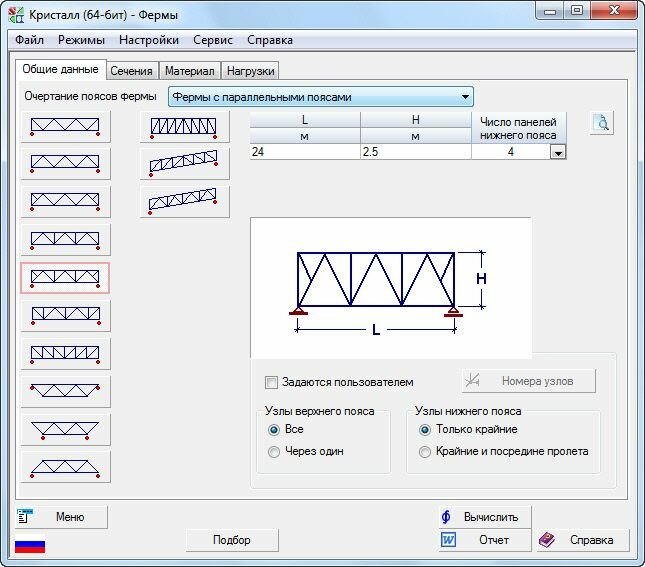Select sloped truss with triangular lattice panels
The height and width of the screenshot is (567, 645).
click(184, 201)
